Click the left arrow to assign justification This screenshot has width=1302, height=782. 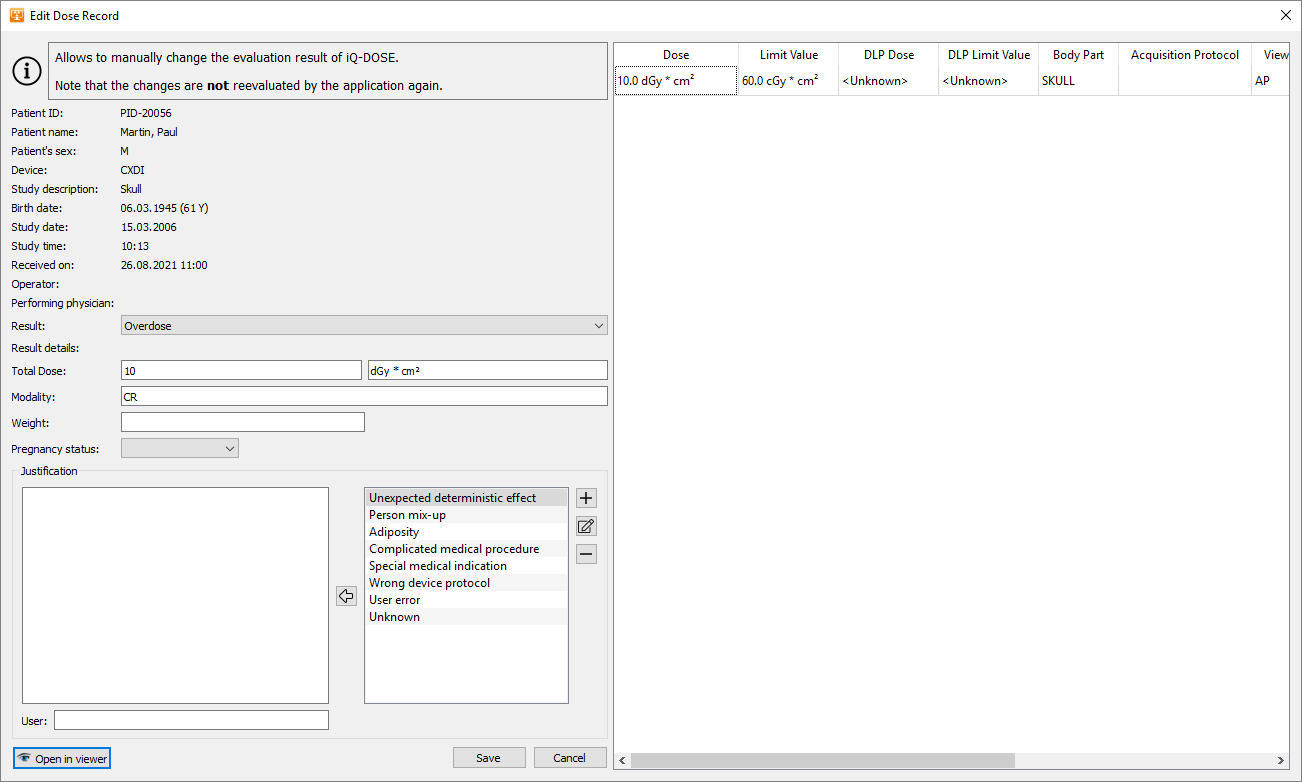[x=346, y=596]
